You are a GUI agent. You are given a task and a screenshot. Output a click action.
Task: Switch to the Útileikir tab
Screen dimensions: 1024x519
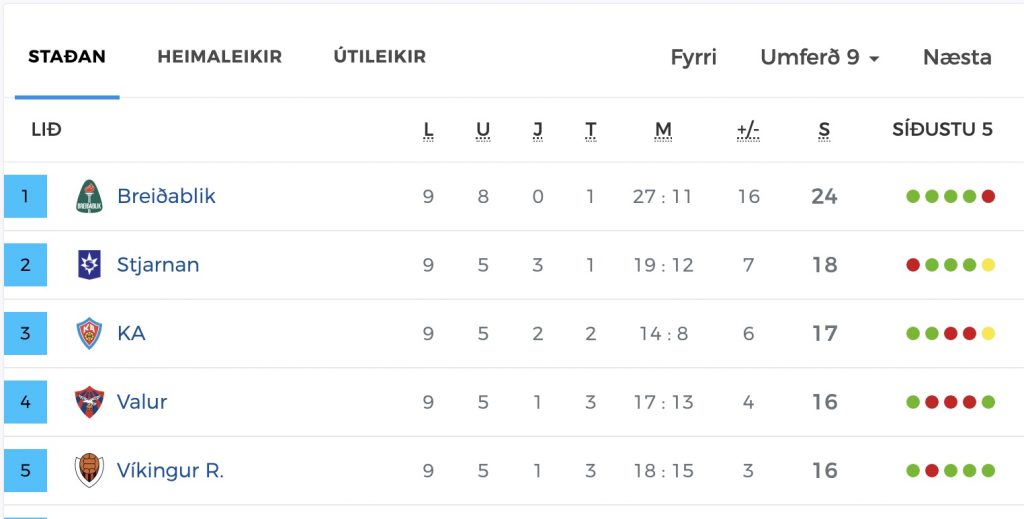379,57
